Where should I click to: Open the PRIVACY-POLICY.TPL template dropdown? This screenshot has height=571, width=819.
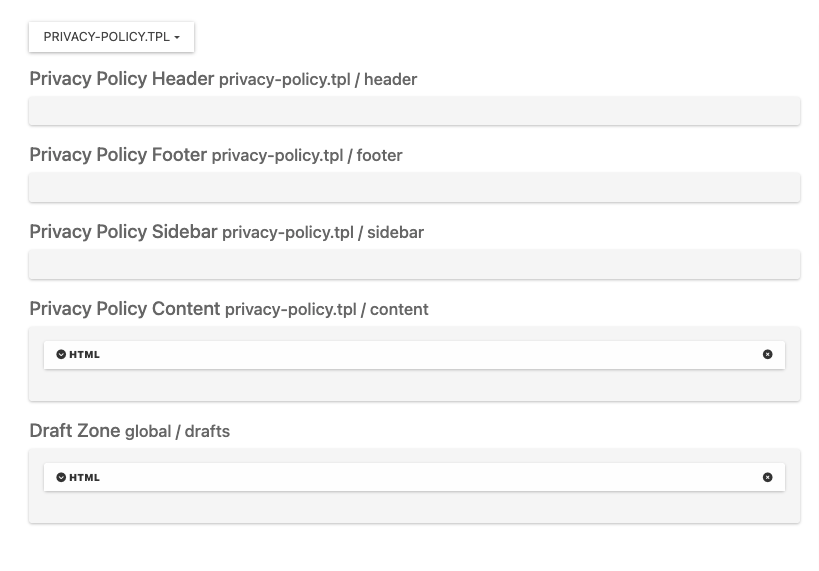(x=111, y=37)
